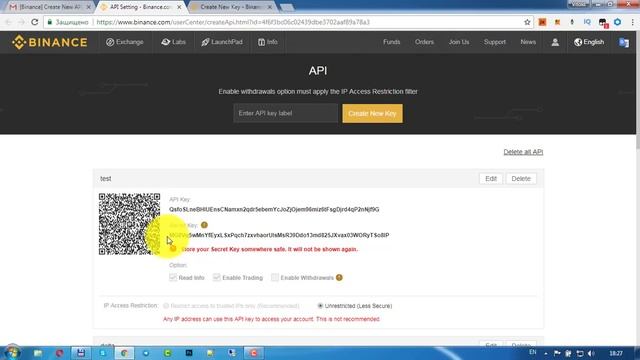The image size is (640, 360).
Task: Show hidden system tray icons
Action: click(546, 353)
